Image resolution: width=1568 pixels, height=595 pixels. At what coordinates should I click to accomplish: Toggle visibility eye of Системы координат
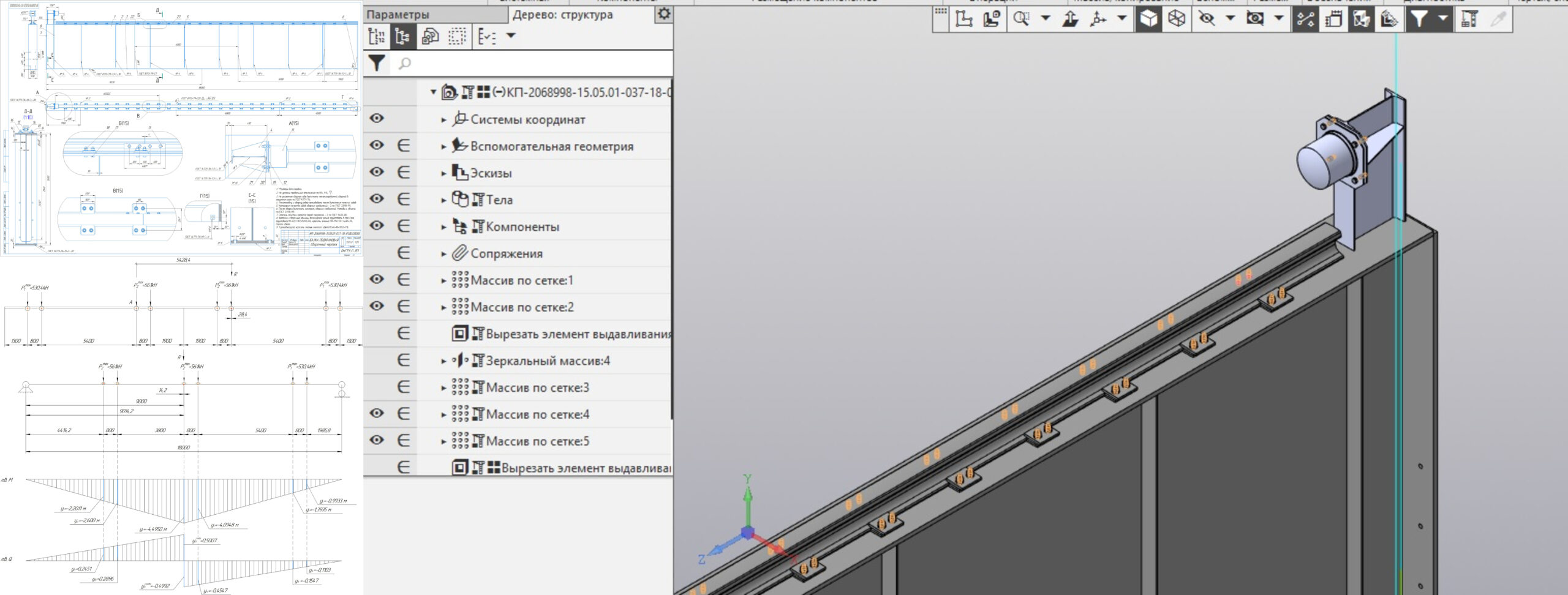(x=377, y=118)
